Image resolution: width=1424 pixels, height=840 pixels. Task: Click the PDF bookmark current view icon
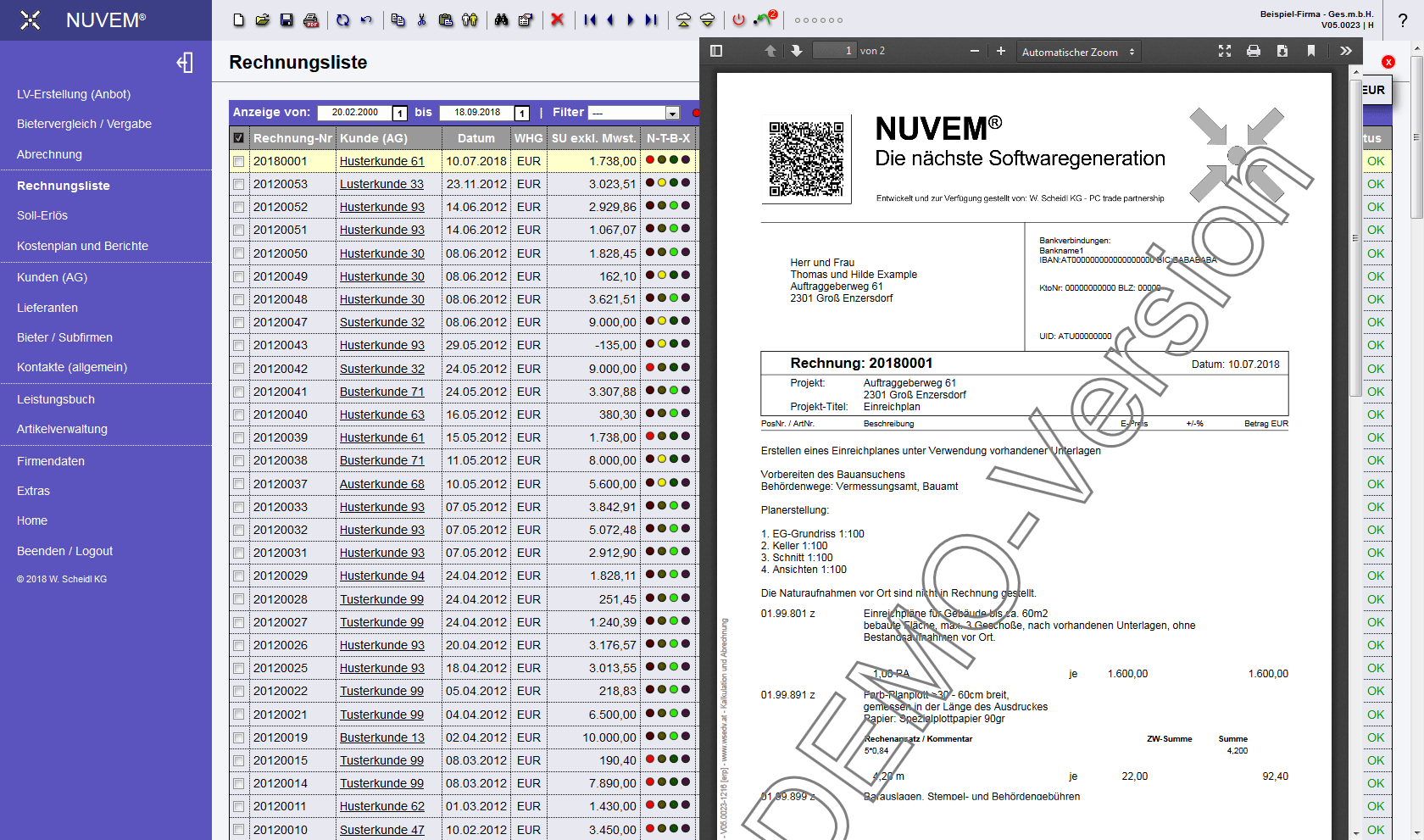[x=1311, y=51]
